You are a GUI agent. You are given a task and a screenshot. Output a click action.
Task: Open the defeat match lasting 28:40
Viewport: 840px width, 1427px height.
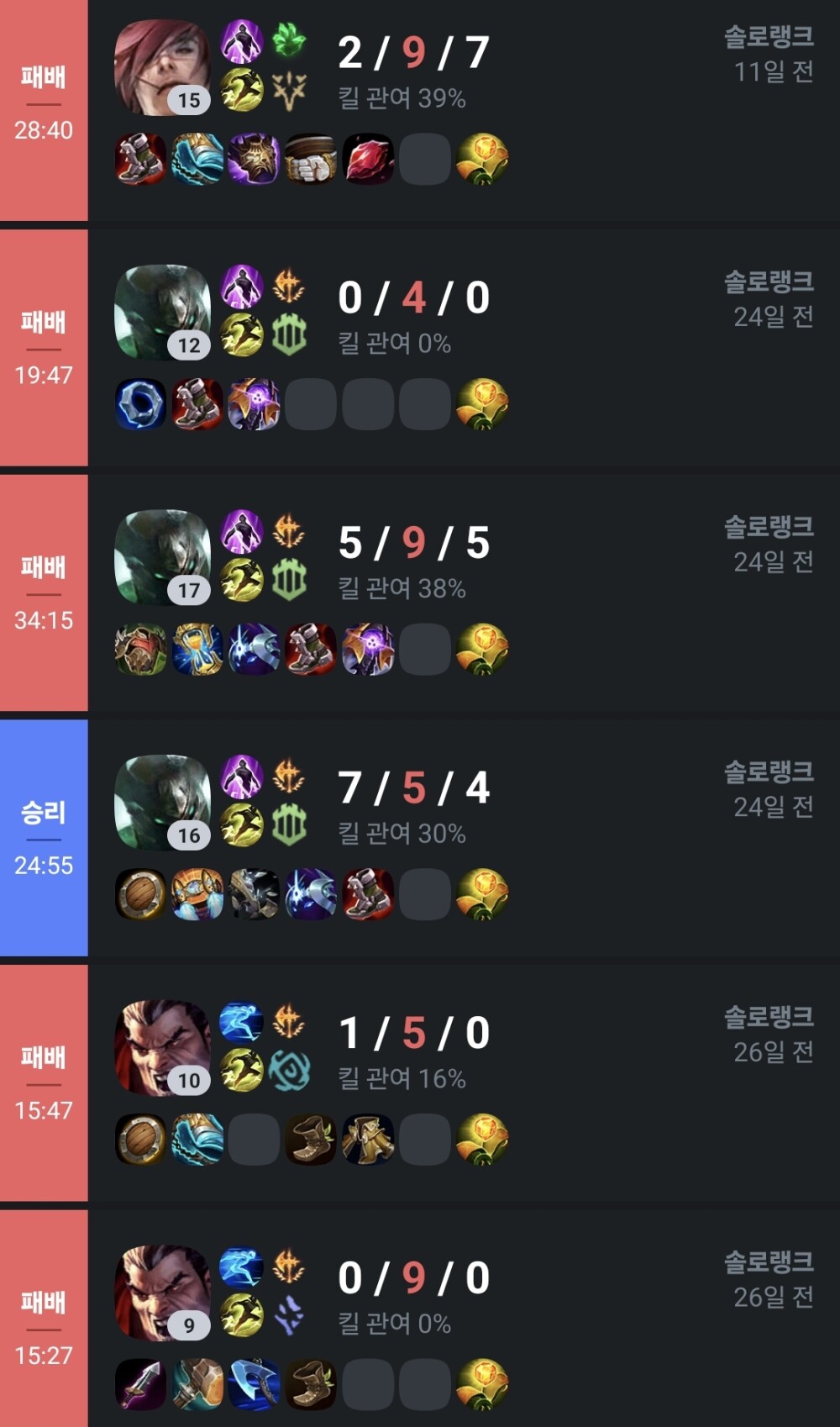420,110
